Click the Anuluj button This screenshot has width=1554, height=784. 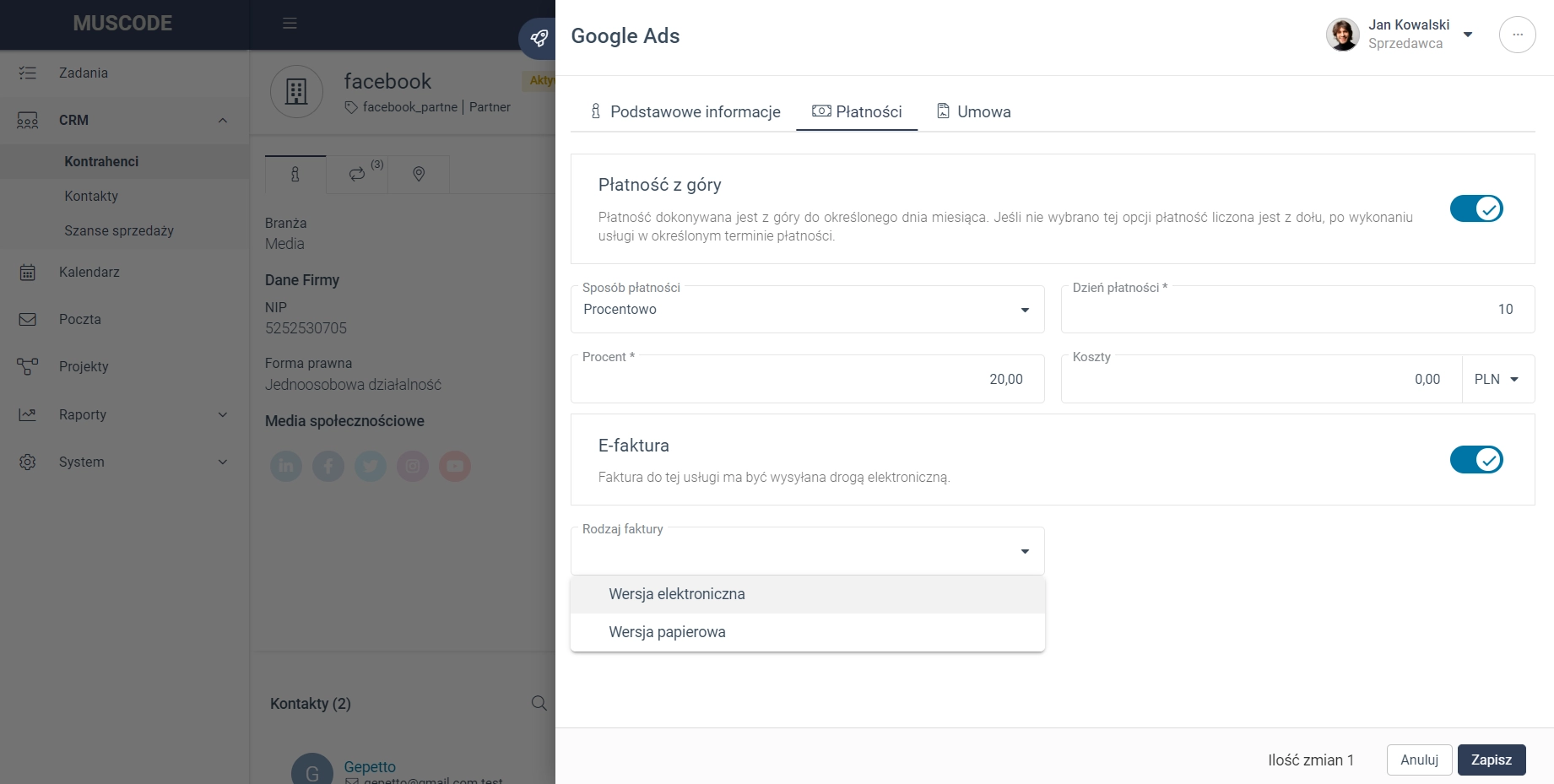(1419, 760)
